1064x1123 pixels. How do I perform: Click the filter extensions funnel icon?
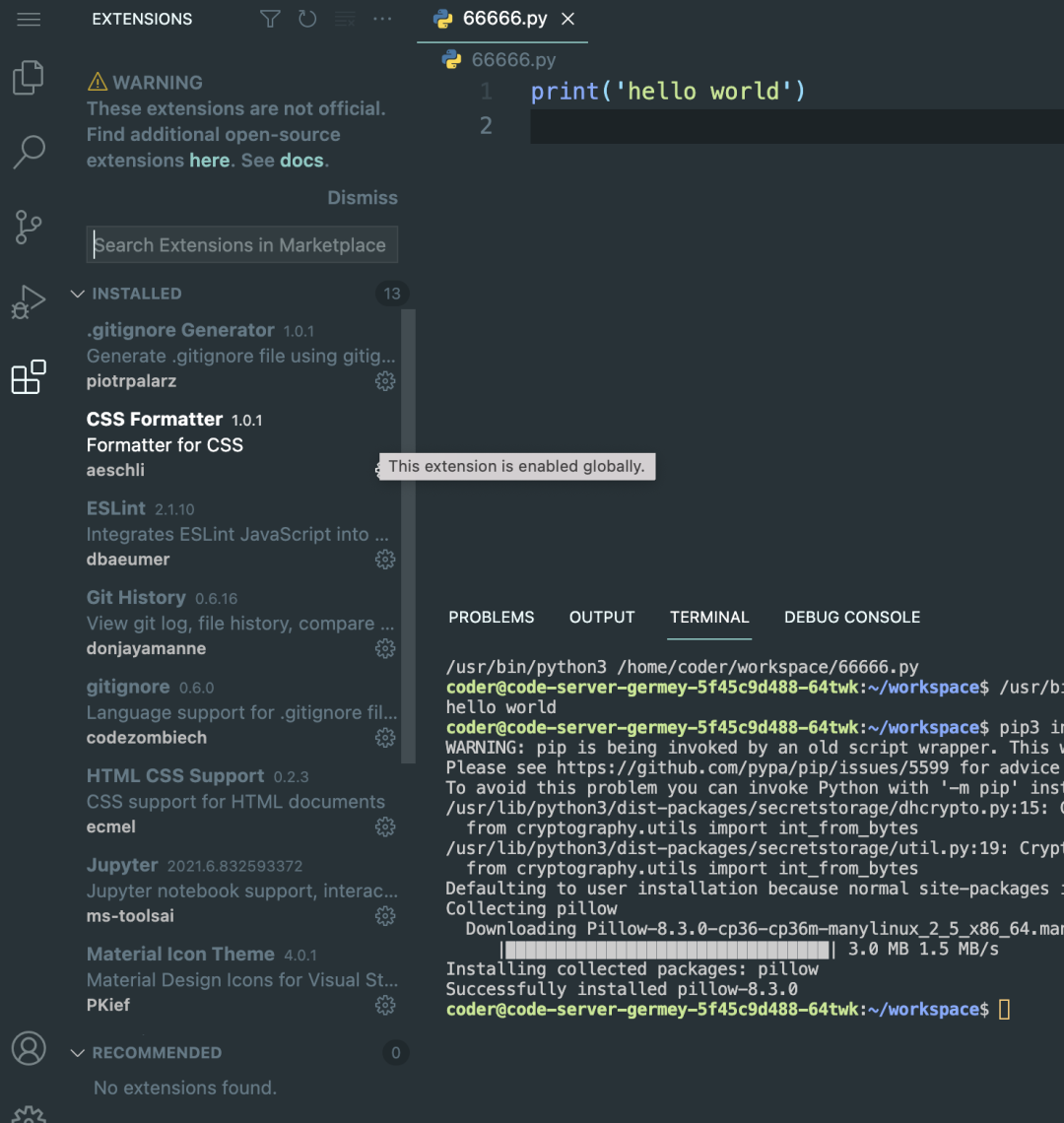[269, 18]
